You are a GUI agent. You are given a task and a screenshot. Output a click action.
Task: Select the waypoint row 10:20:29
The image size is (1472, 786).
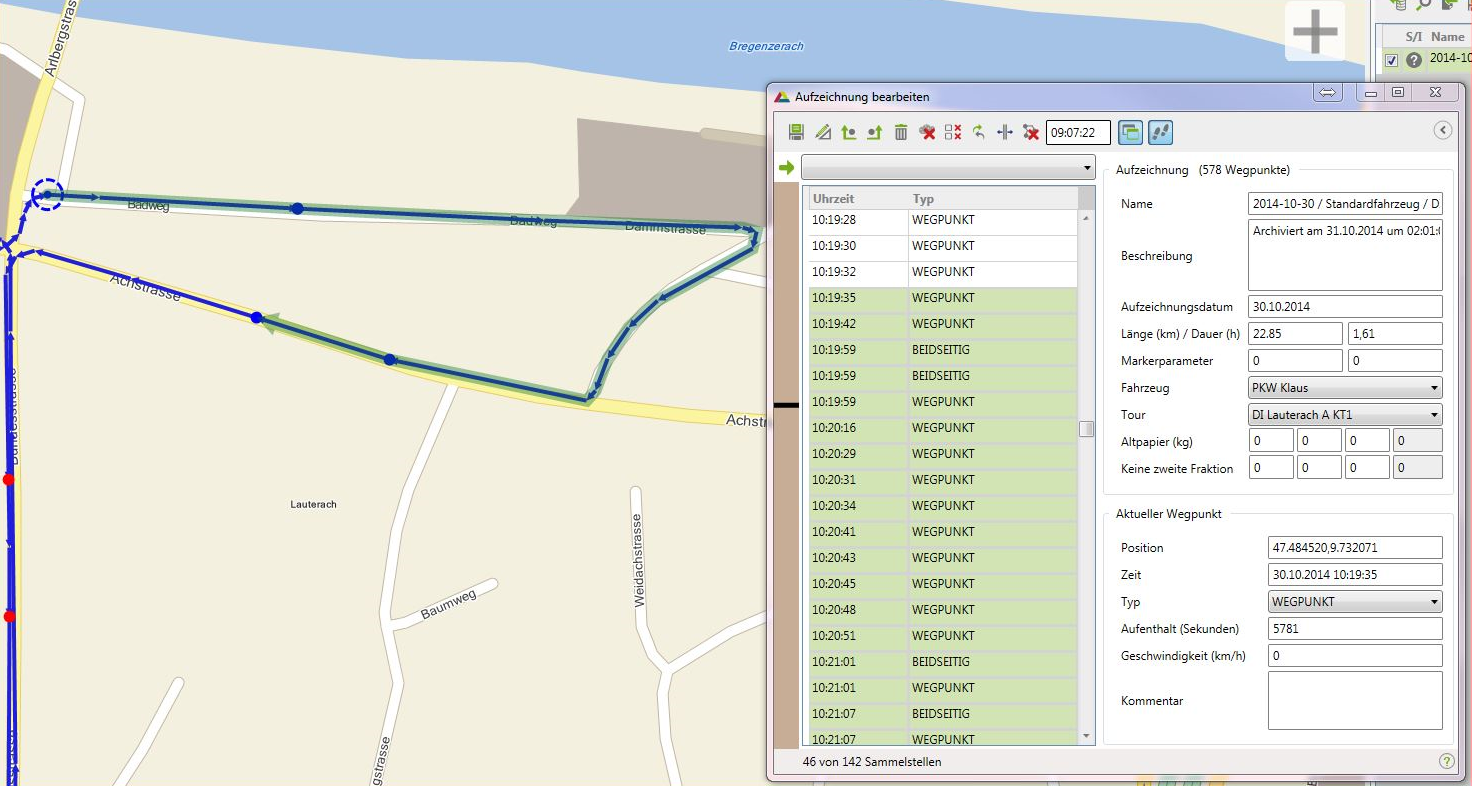point(943,454)
